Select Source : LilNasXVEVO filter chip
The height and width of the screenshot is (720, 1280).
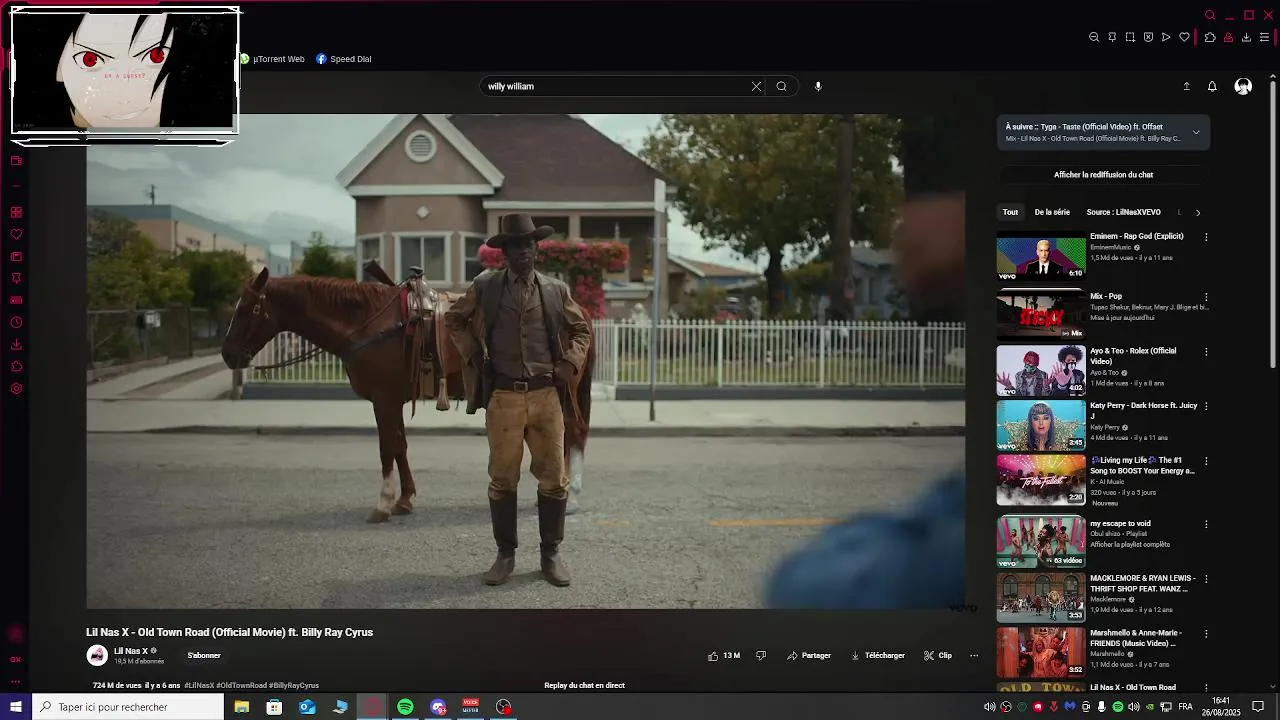click(x=1124, y=212)
